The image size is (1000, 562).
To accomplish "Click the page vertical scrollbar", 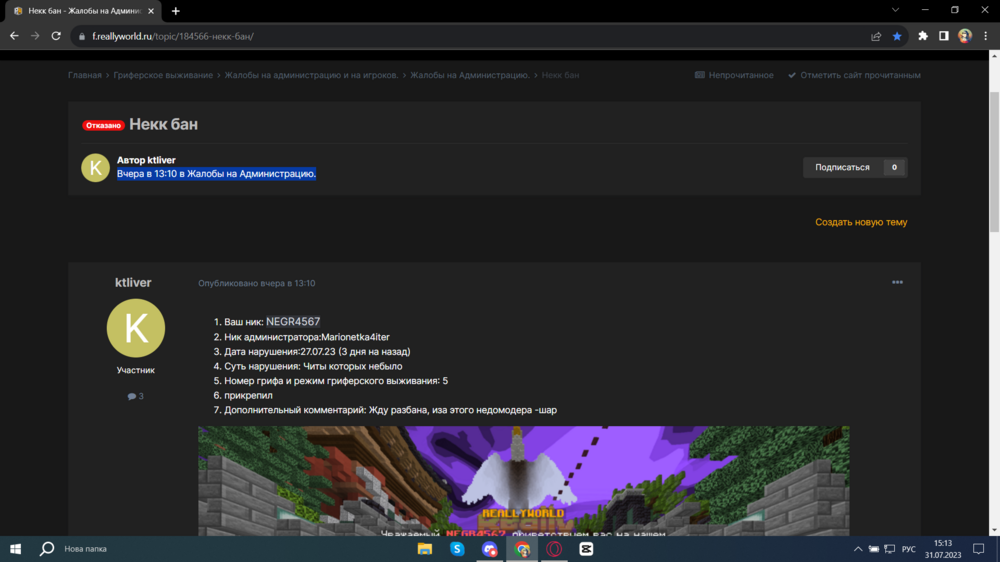I will coord(994,163).
